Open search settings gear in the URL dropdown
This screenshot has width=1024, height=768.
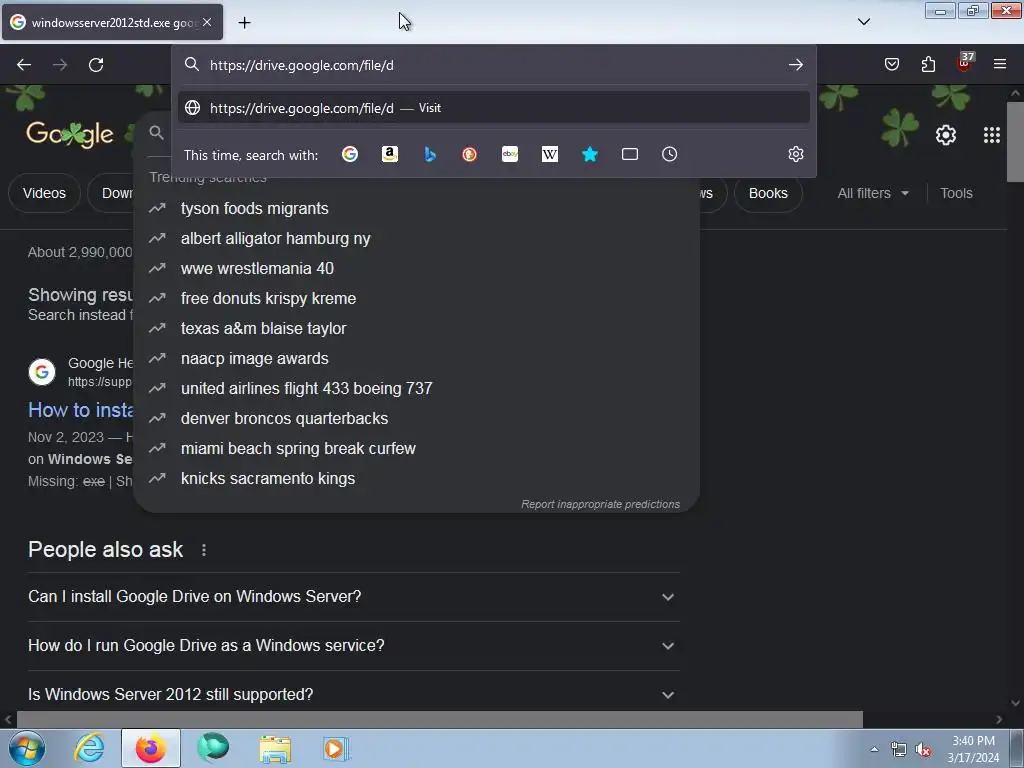[795, 154]
